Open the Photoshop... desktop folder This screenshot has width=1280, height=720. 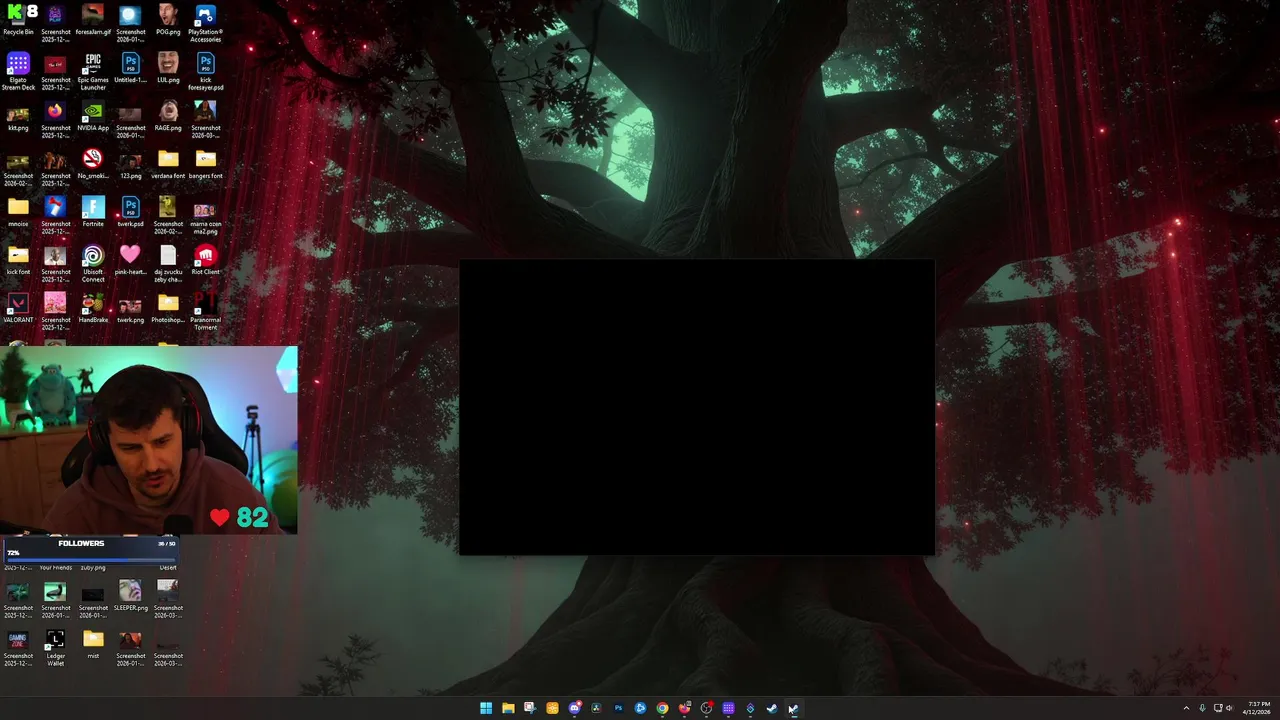[x=168, y=308]
